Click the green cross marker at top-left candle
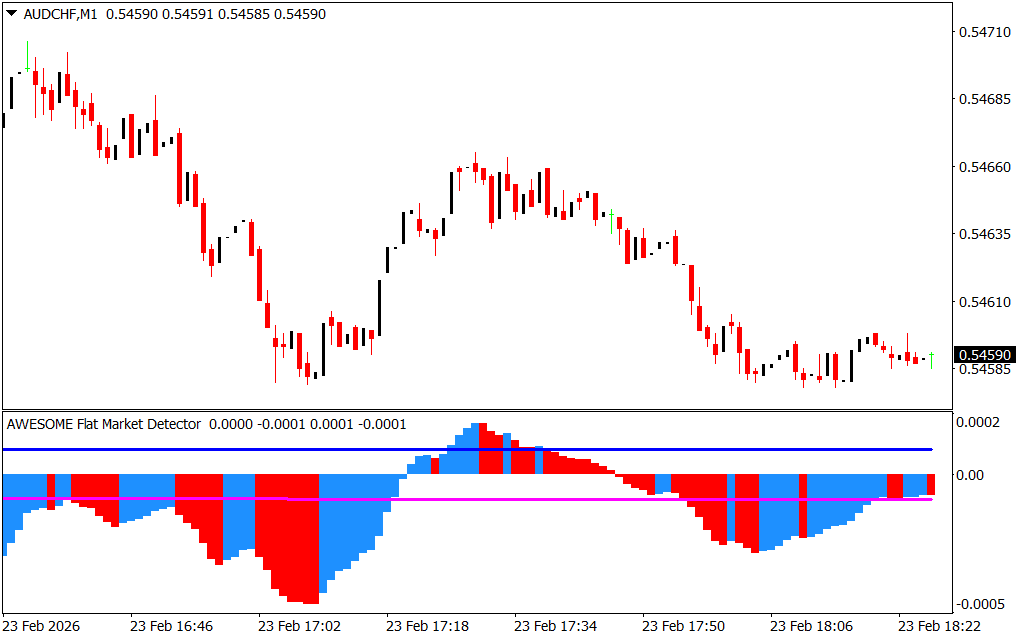Viewport: 1024px width, 640px height. click(x=27, y=69)
